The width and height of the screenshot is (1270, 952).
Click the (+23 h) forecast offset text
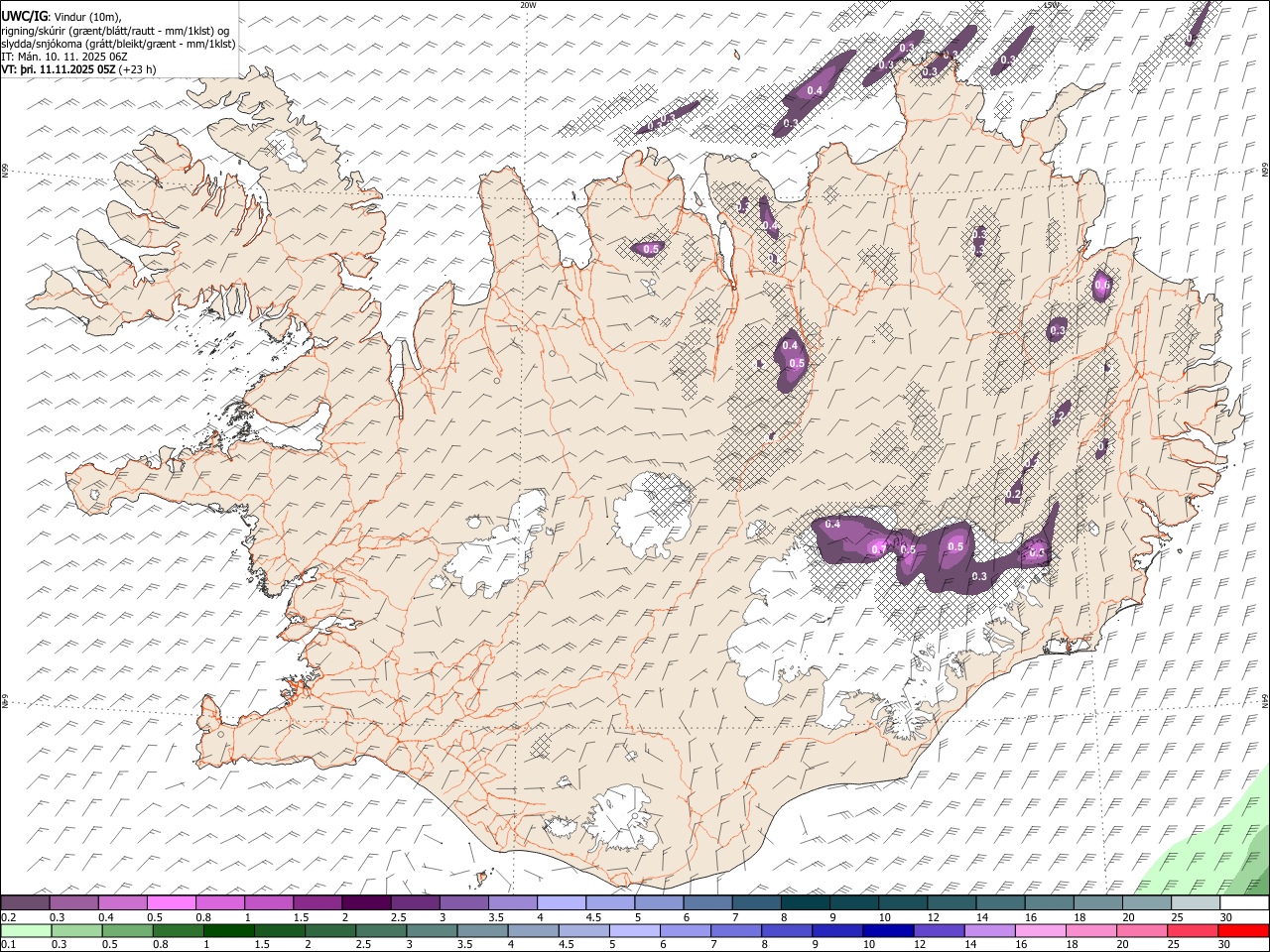(x=137, y=69)
